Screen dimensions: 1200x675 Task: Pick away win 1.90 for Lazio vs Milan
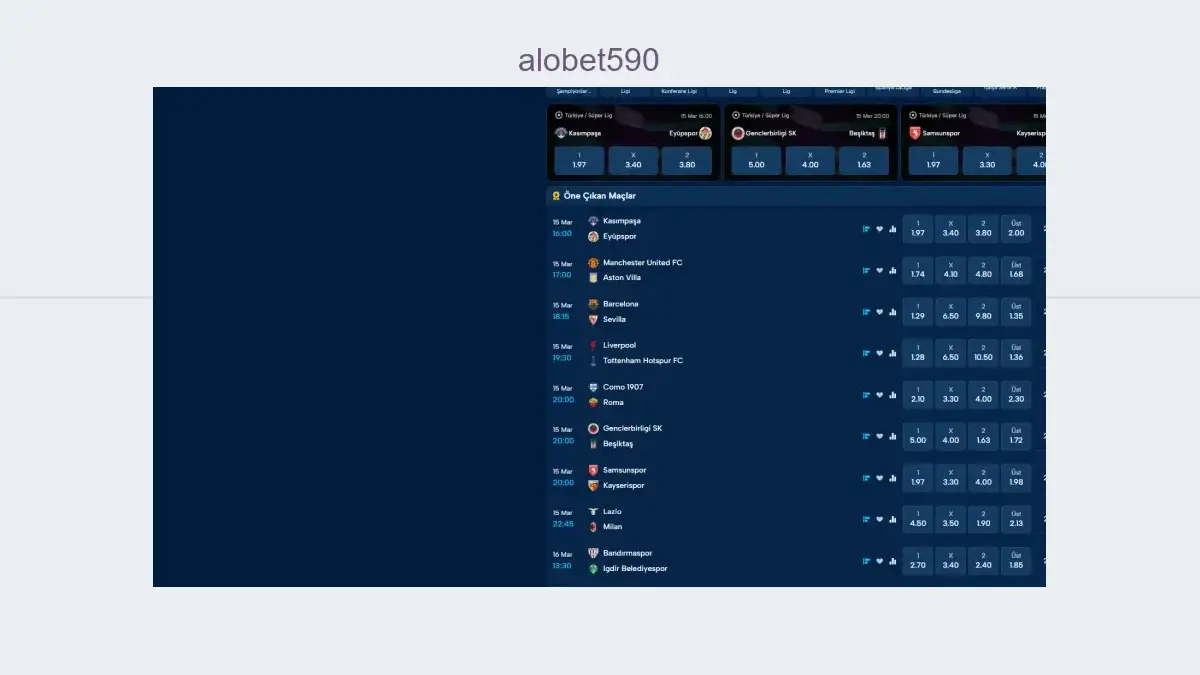(x=983, y=519)
